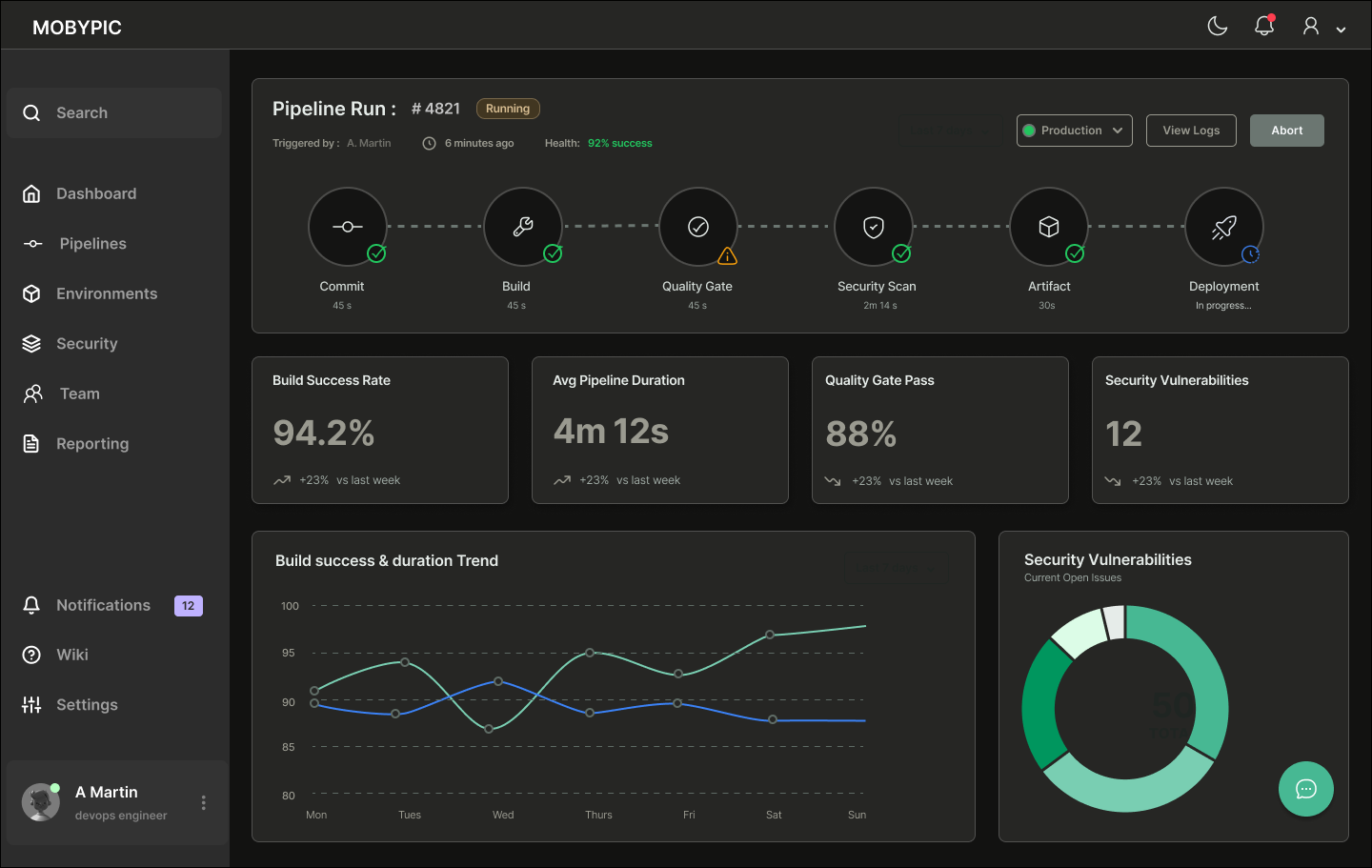Open Notifications with the 12 badge
This screenshot has width=1372, height=868.
point(103,605)
